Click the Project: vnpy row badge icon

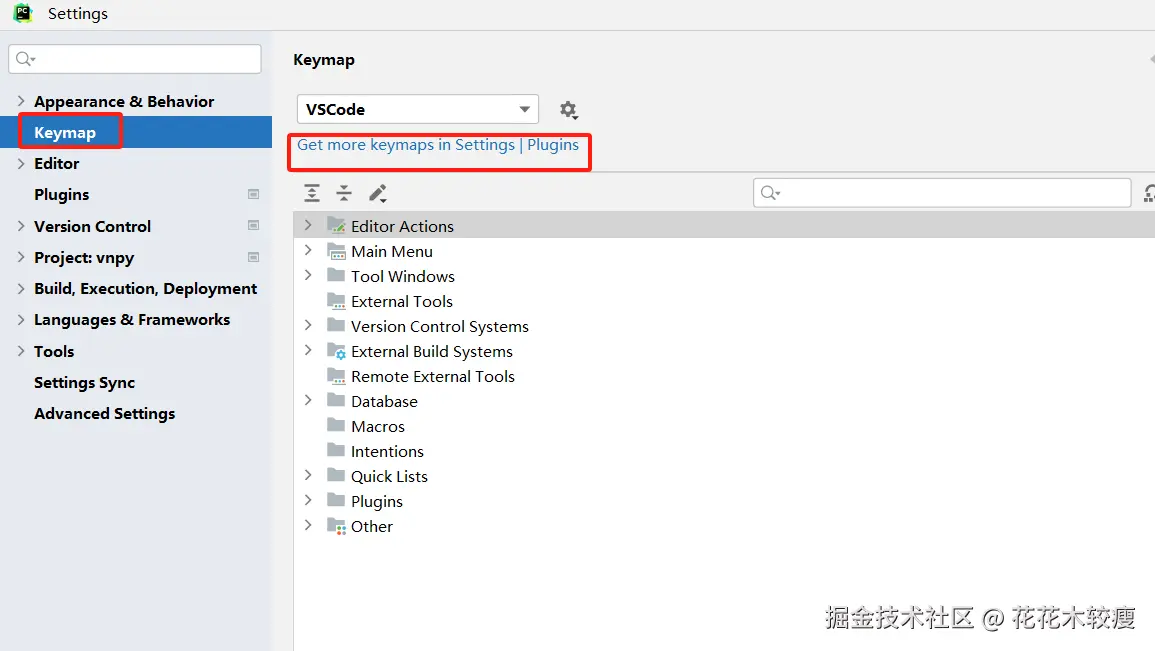click(253, 257)
